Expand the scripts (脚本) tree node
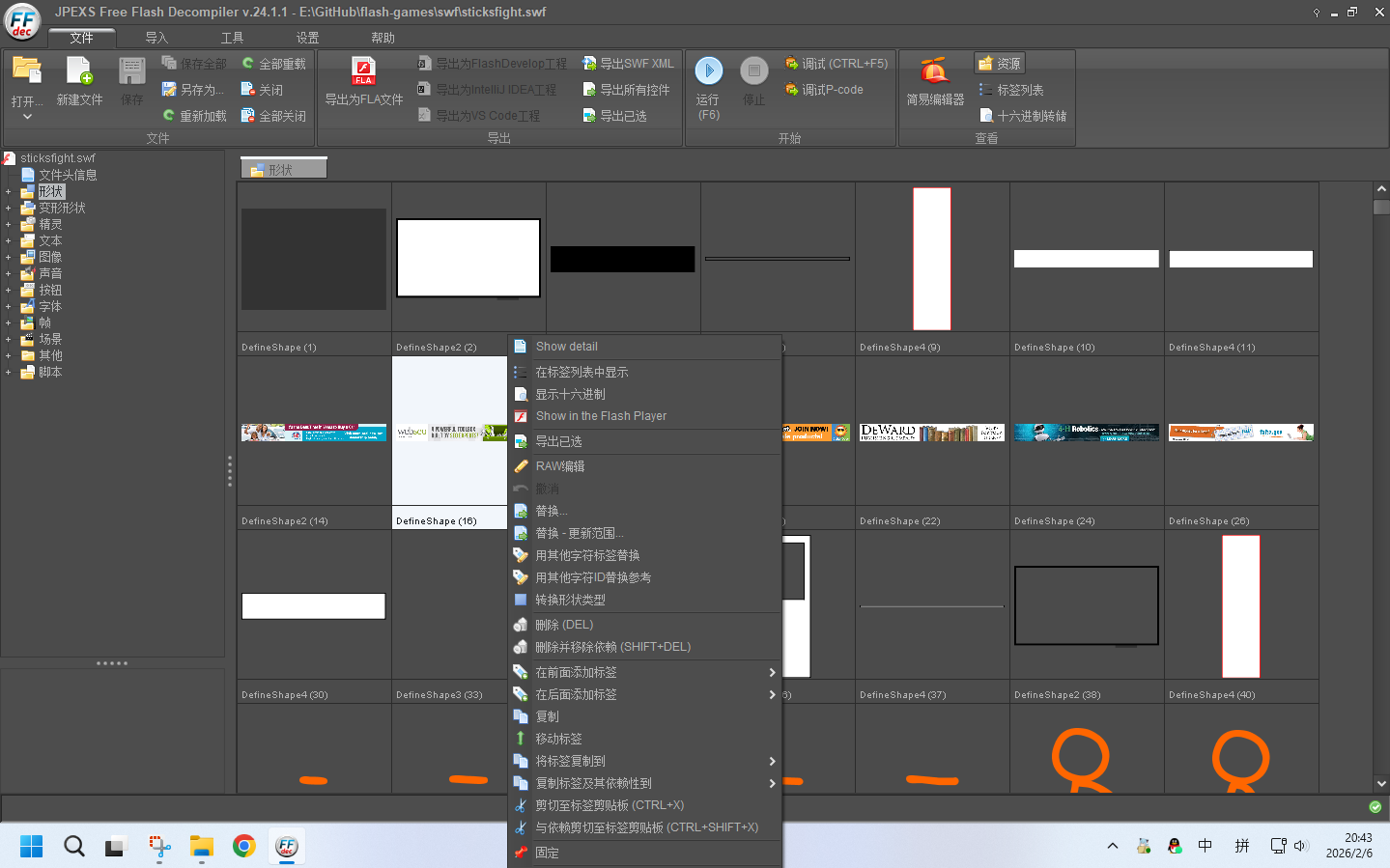Image resolution: width=1390 pixels, height=868 pixels. tap(9, 373)
